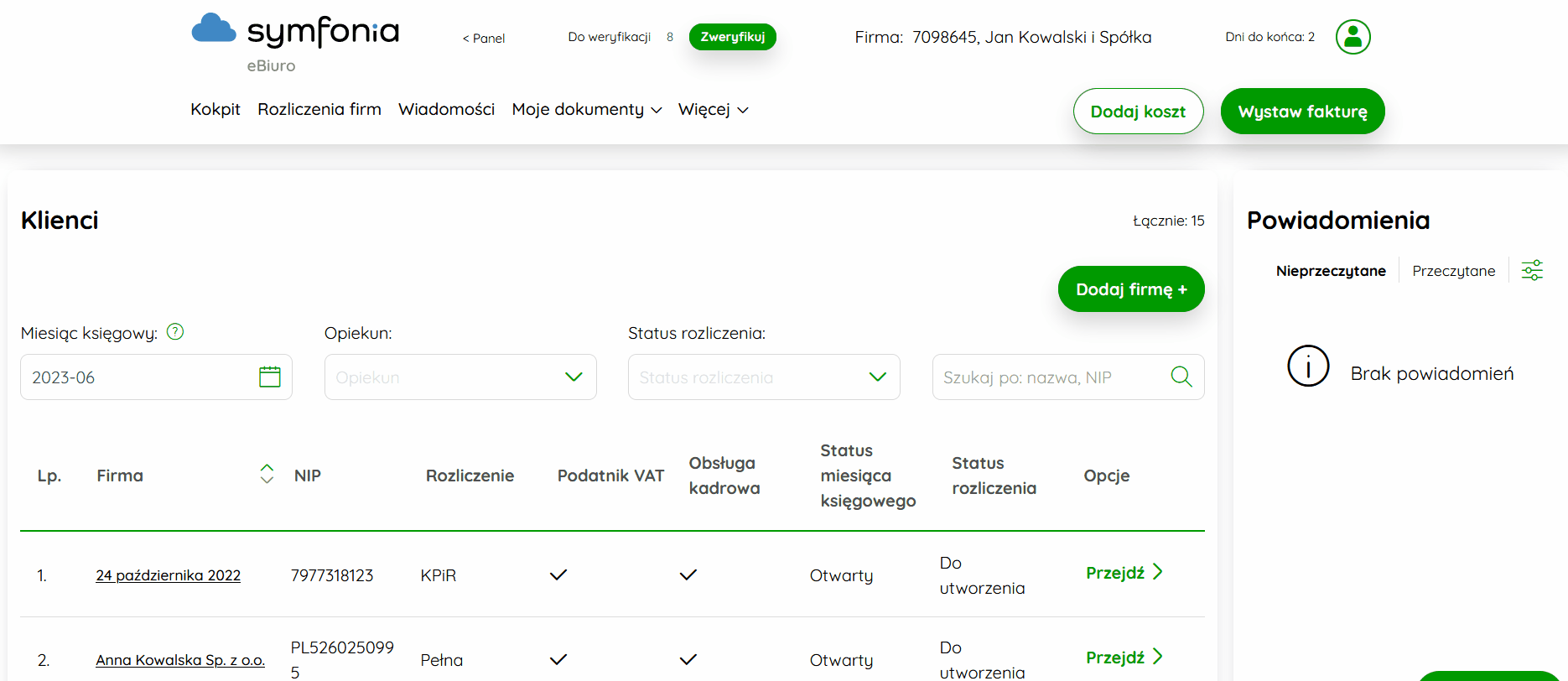Click Łącznie: 15 total label
The width and height of the screenshot is (1568, 681).
click(x=1168, y=221)
